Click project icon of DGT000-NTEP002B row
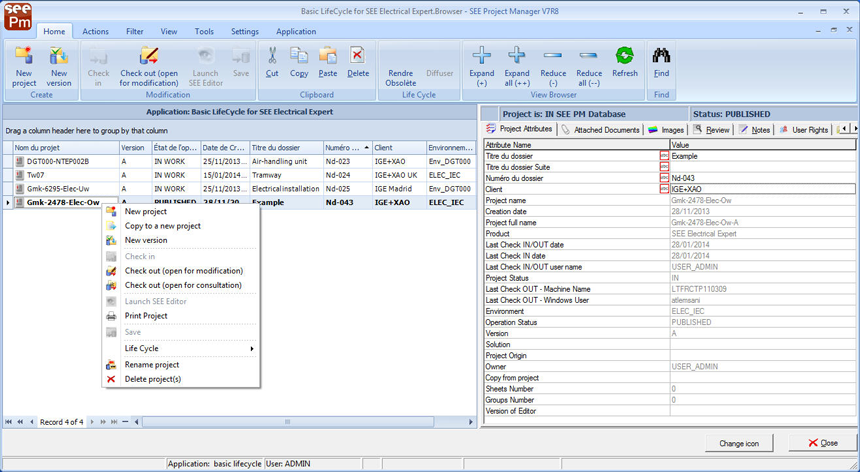 pyautogui.click(x=20, y=162)
